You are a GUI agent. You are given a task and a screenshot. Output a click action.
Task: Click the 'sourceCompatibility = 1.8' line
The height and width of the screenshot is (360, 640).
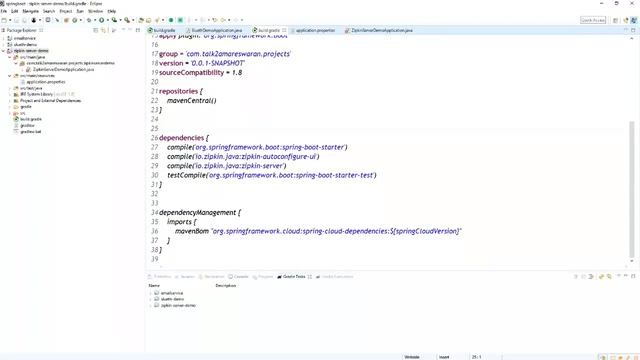tap(200, 73)
